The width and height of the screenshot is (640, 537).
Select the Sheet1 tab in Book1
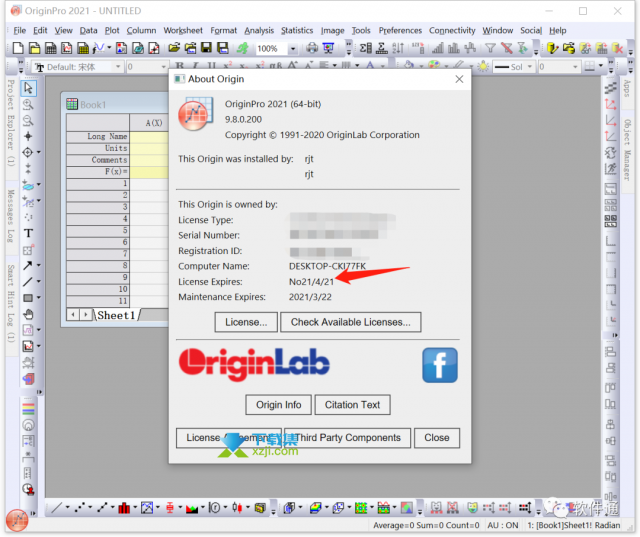pyautogui.click(x=116, y=315)
